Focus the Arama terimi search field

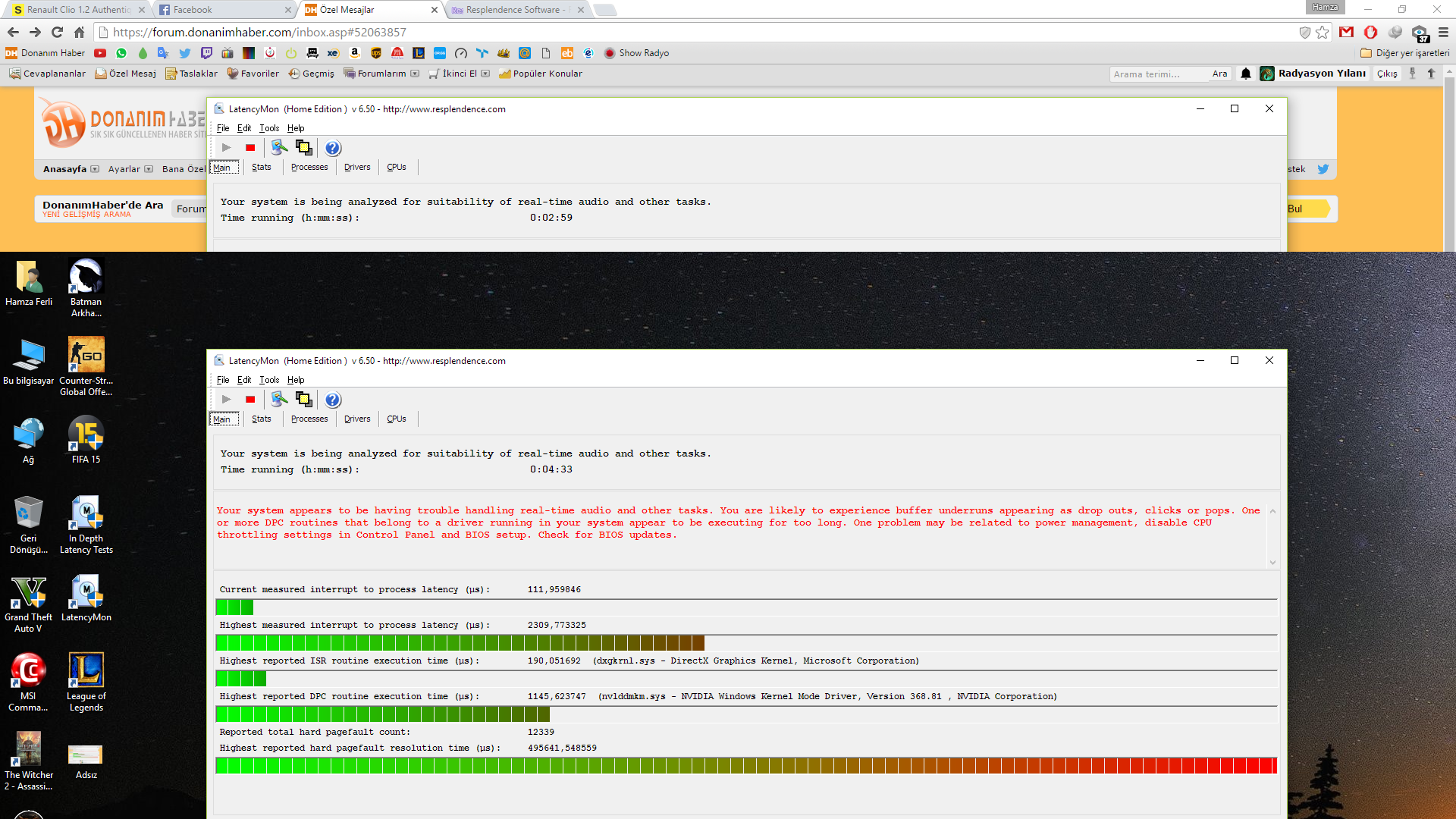pos(1158,74)
